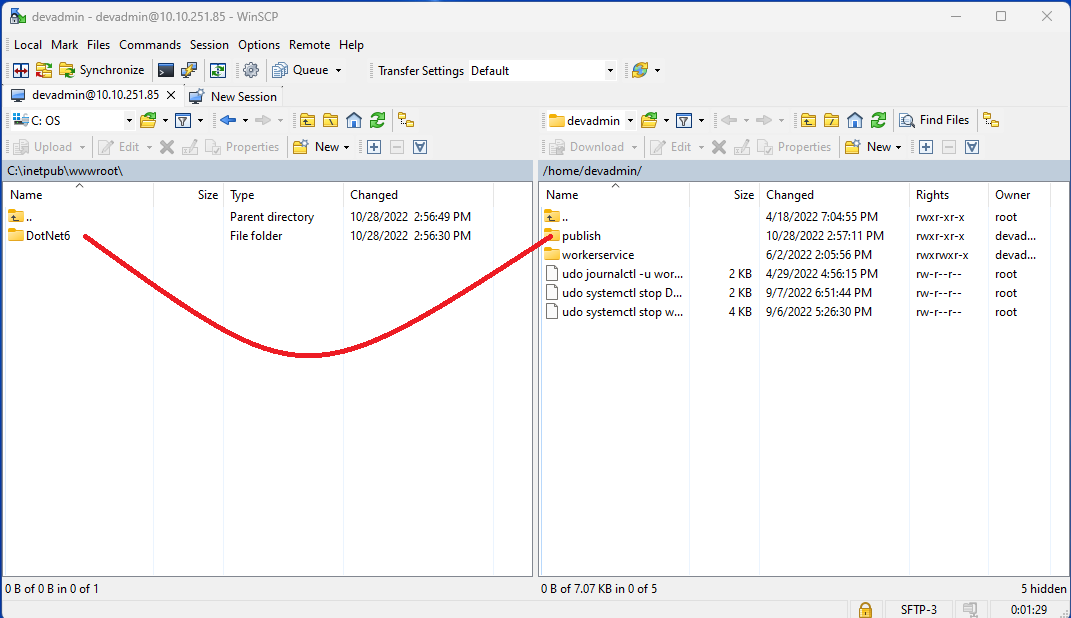This screenshot has height=618, width=1071.
Task: Click the remote panel Home directory icon
Action: (855, 121)
